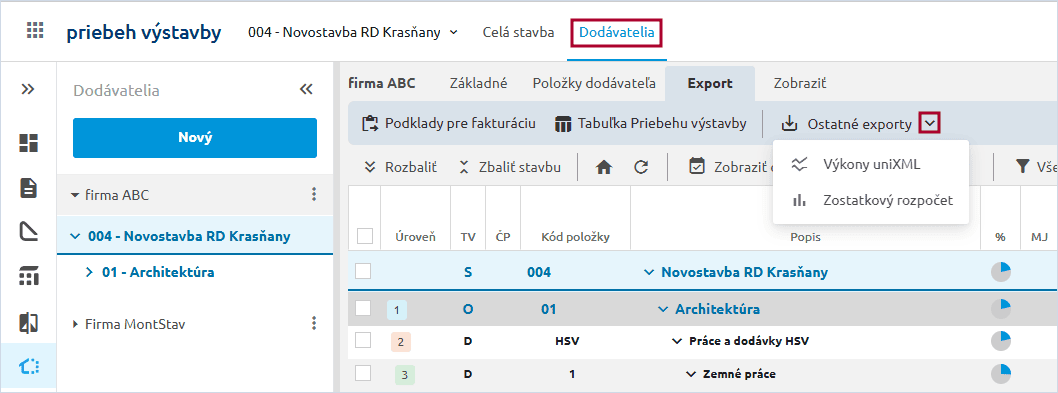Expand the left sidebar with double chevron
Viewport: 1058px width, 393px height.
[x=28, y=89]
